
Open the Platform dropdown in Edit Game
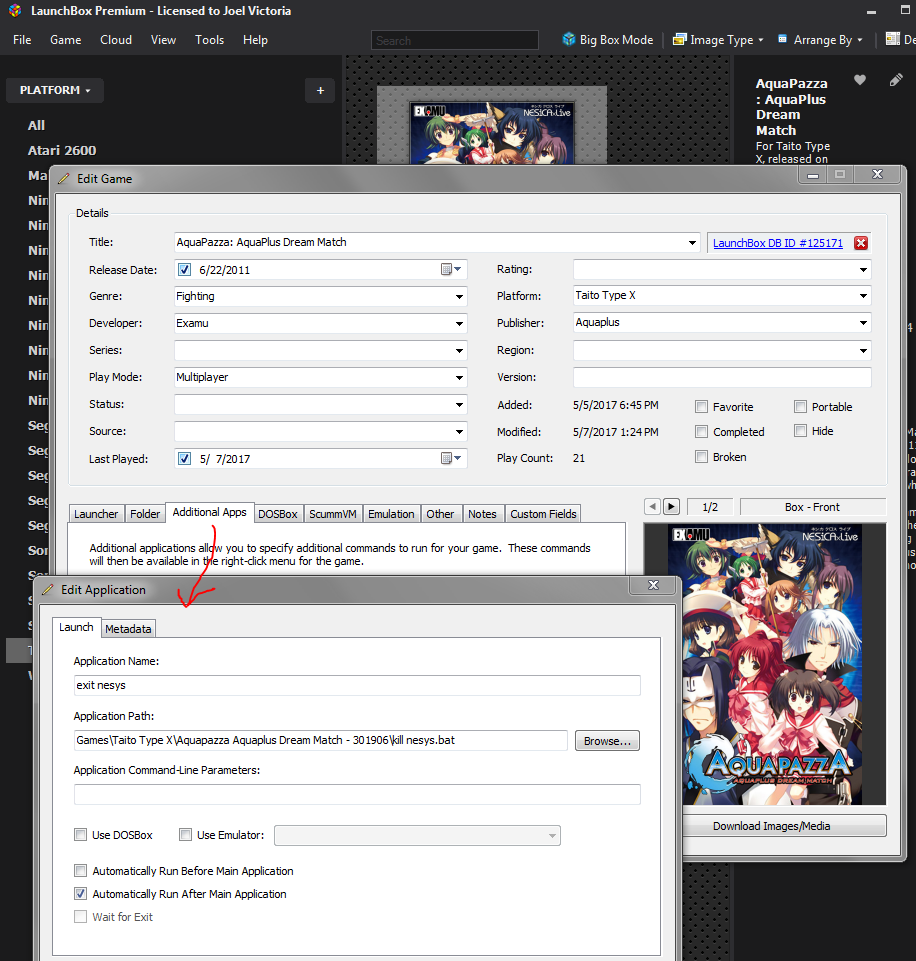(x=863, y=296)
